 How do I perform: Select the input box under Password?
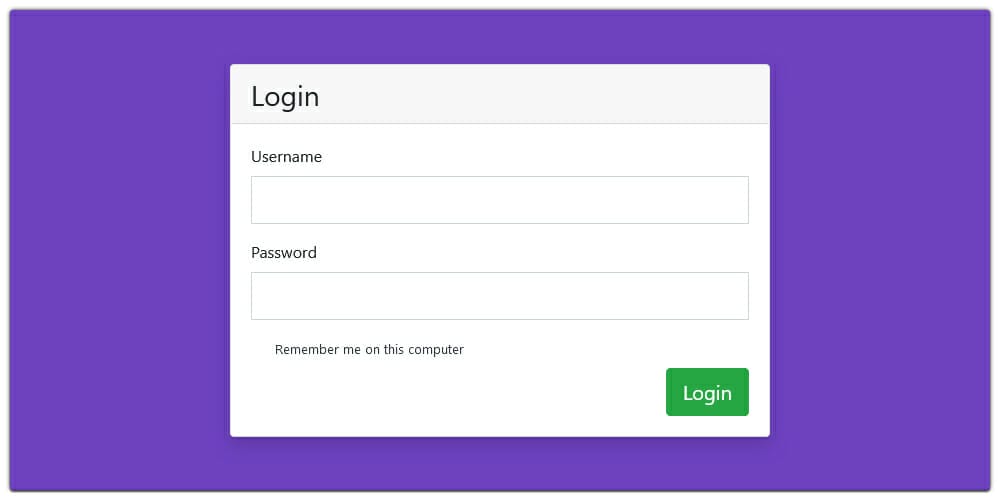(x=499, y=296)
